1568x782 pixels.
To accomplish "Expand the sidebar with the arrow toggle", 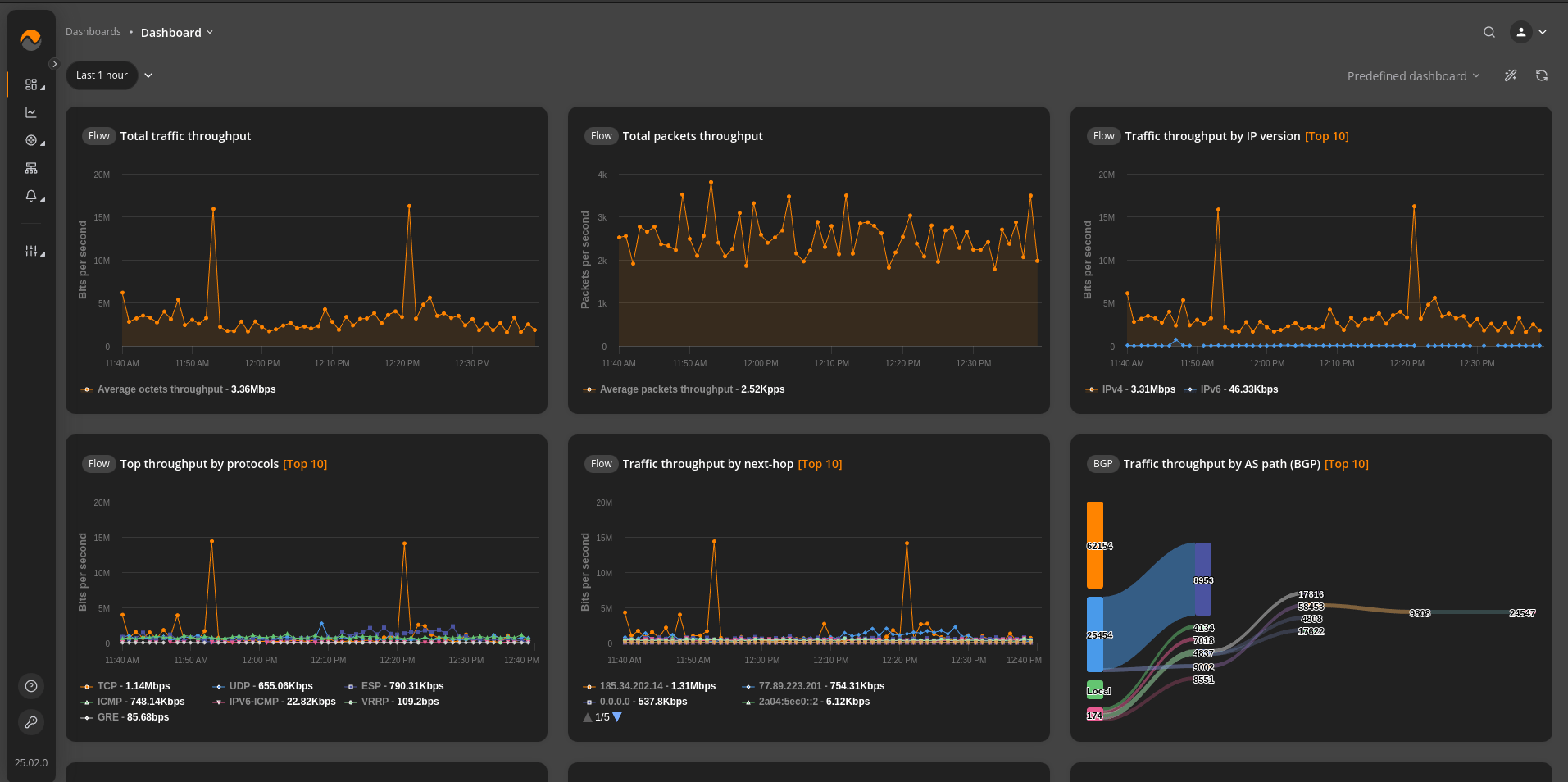I will pyautogui.click(x=54, y=64).
